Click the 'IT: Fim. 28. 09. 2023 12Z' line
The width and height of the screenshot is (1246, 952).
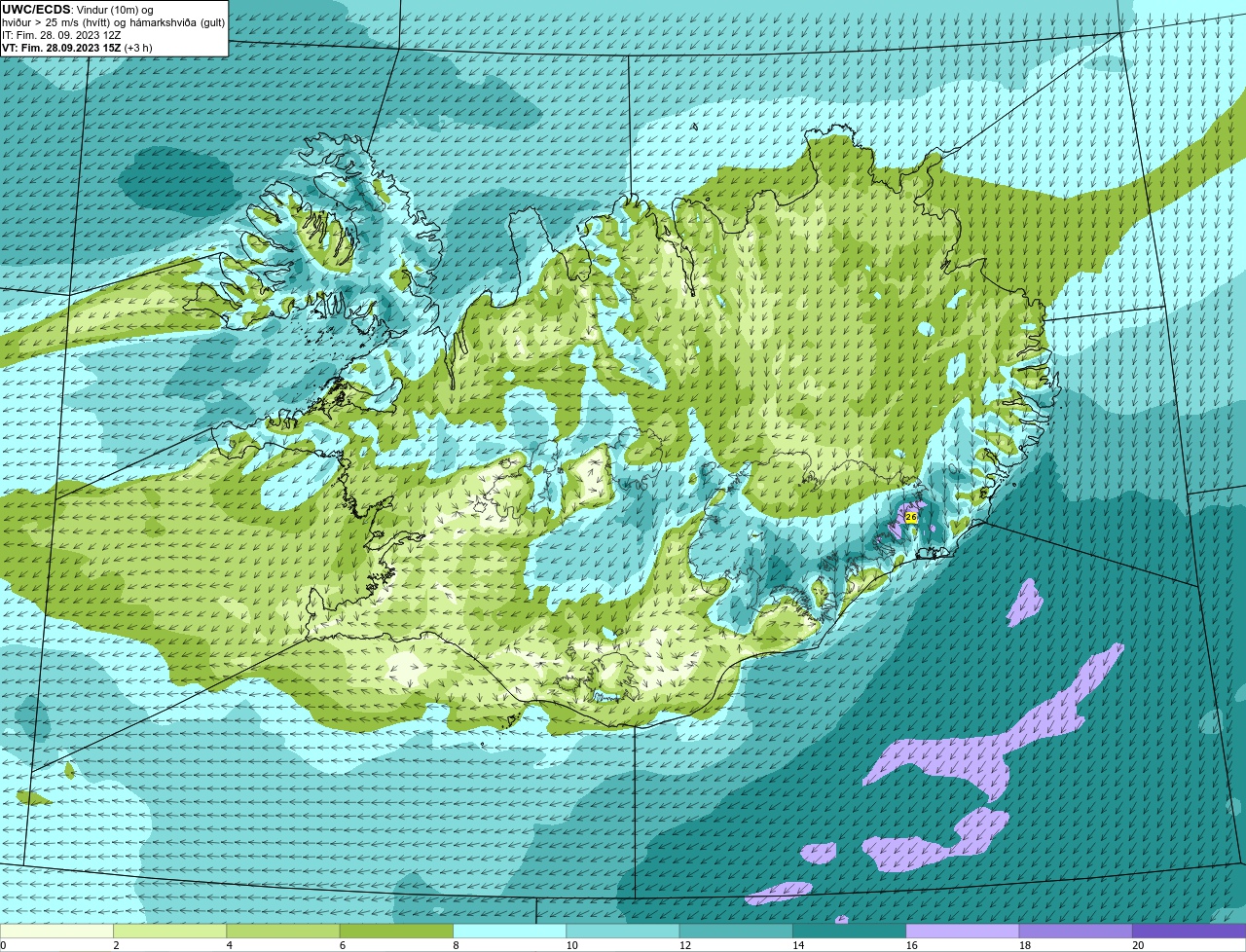61,35
